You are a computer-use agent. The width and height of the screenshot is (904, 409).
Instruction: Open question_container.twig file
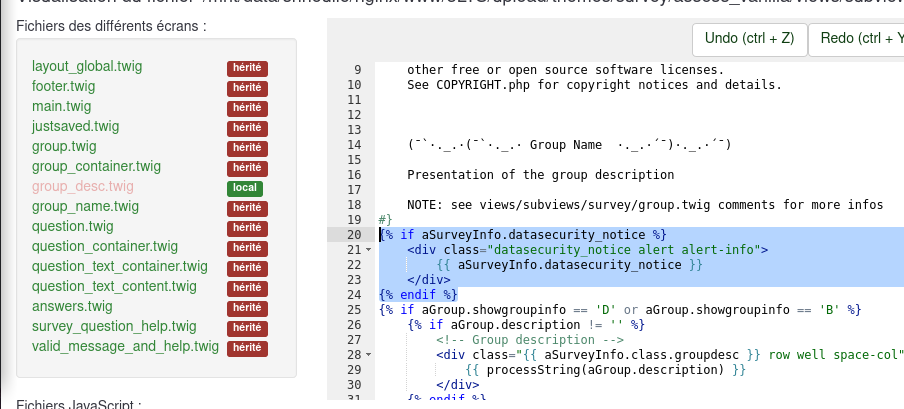pyautogui.click(x=105, y=247)
